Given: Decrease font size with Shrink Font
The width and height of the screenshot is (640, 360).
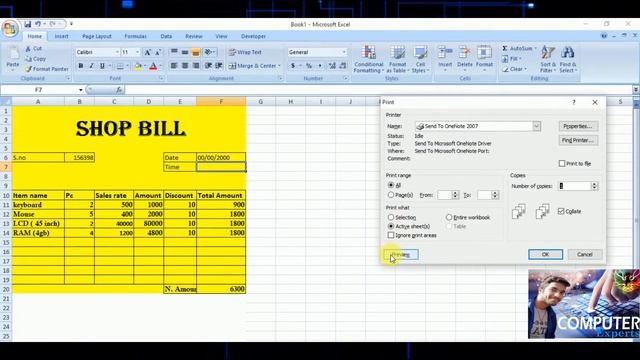Looking at the screenshot, I should 158,52.
